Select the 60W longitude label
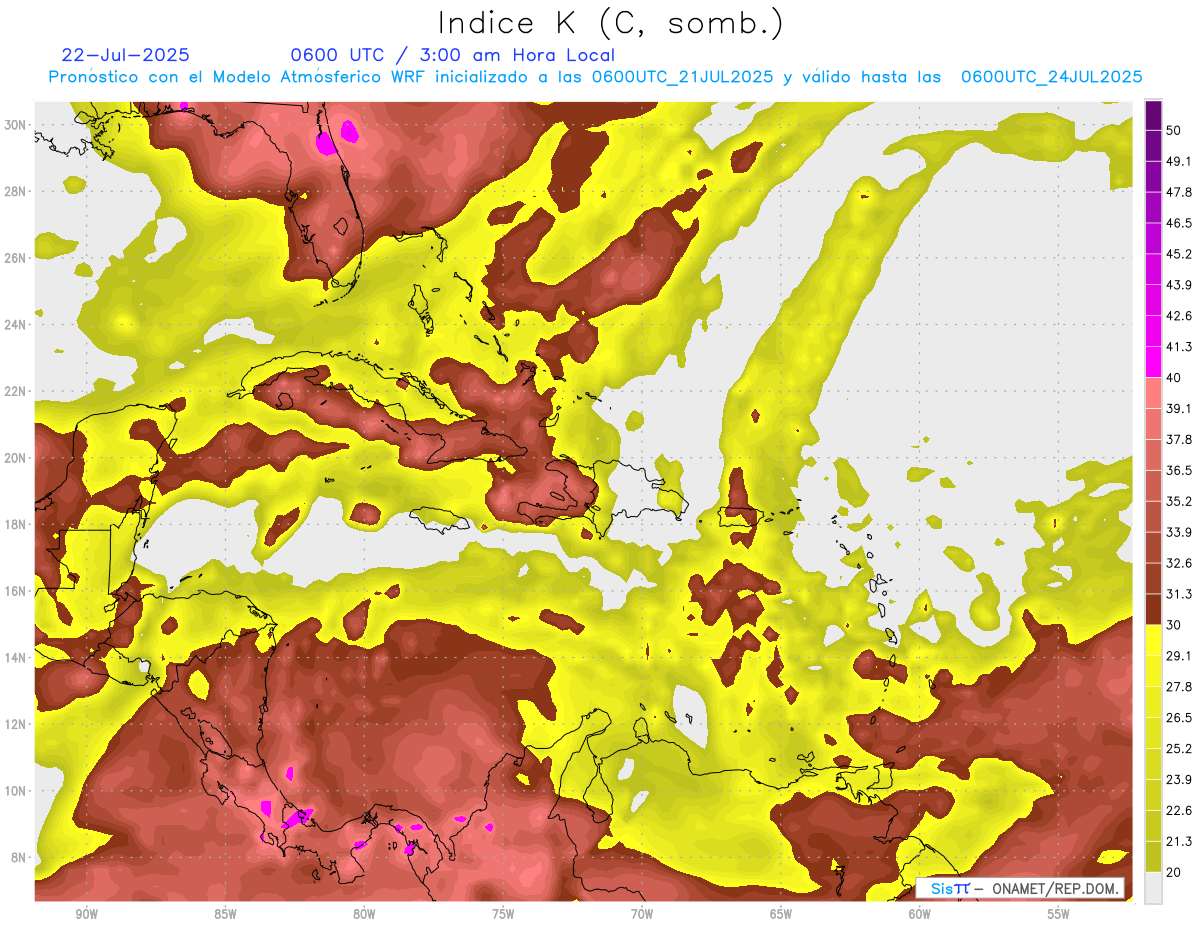Screen dimensions: 1200x927 [920, 914]
